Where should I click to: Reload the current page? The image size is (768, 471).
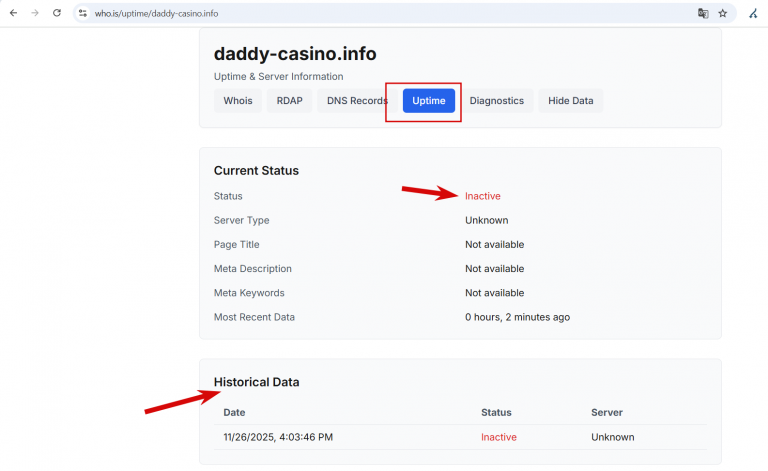click(x=57, y=13)
